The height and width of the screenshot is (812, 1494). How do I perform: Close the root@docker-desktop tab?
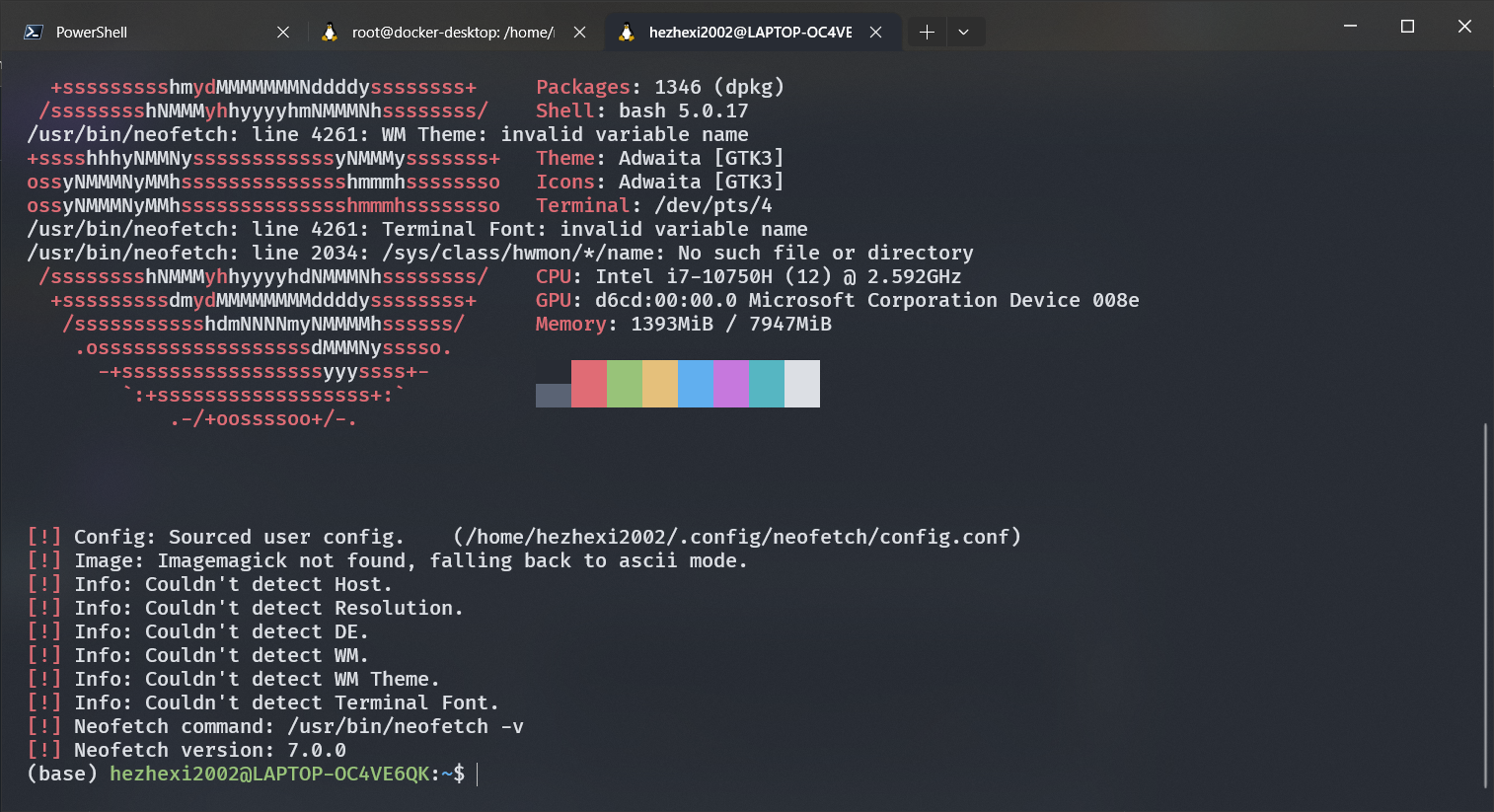[579, 32]
